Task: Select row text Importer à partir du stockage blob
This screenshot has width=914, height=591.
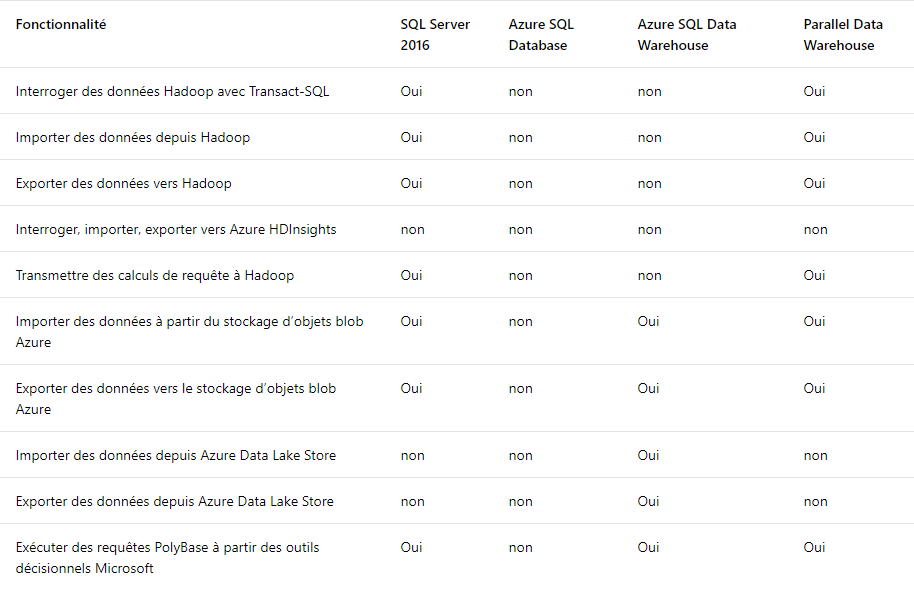Action: 189,332
